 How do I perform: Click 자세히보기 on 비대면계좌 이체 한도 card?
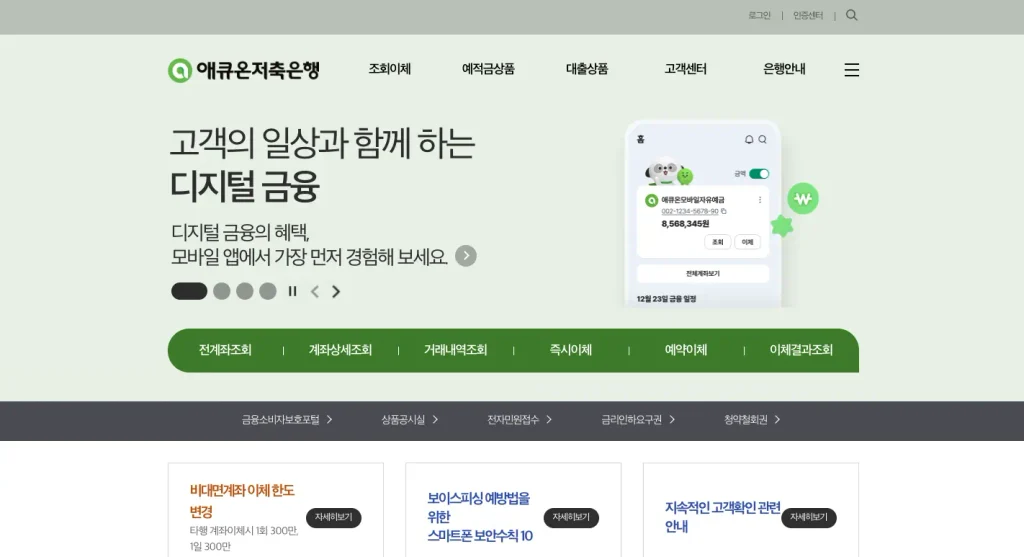coord(334,517)
